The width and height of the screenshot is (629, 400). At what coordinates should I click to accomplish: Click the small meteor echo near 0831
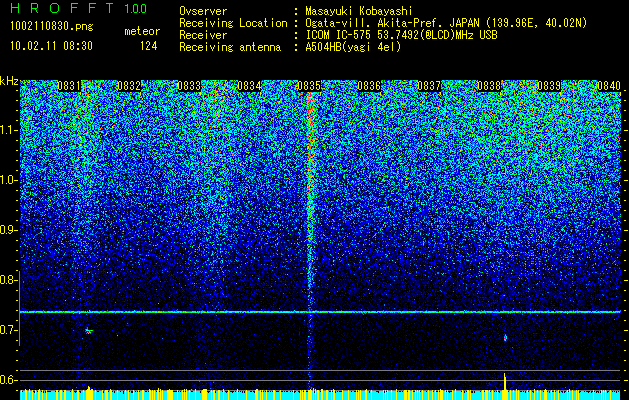click(x=89, y=331)
